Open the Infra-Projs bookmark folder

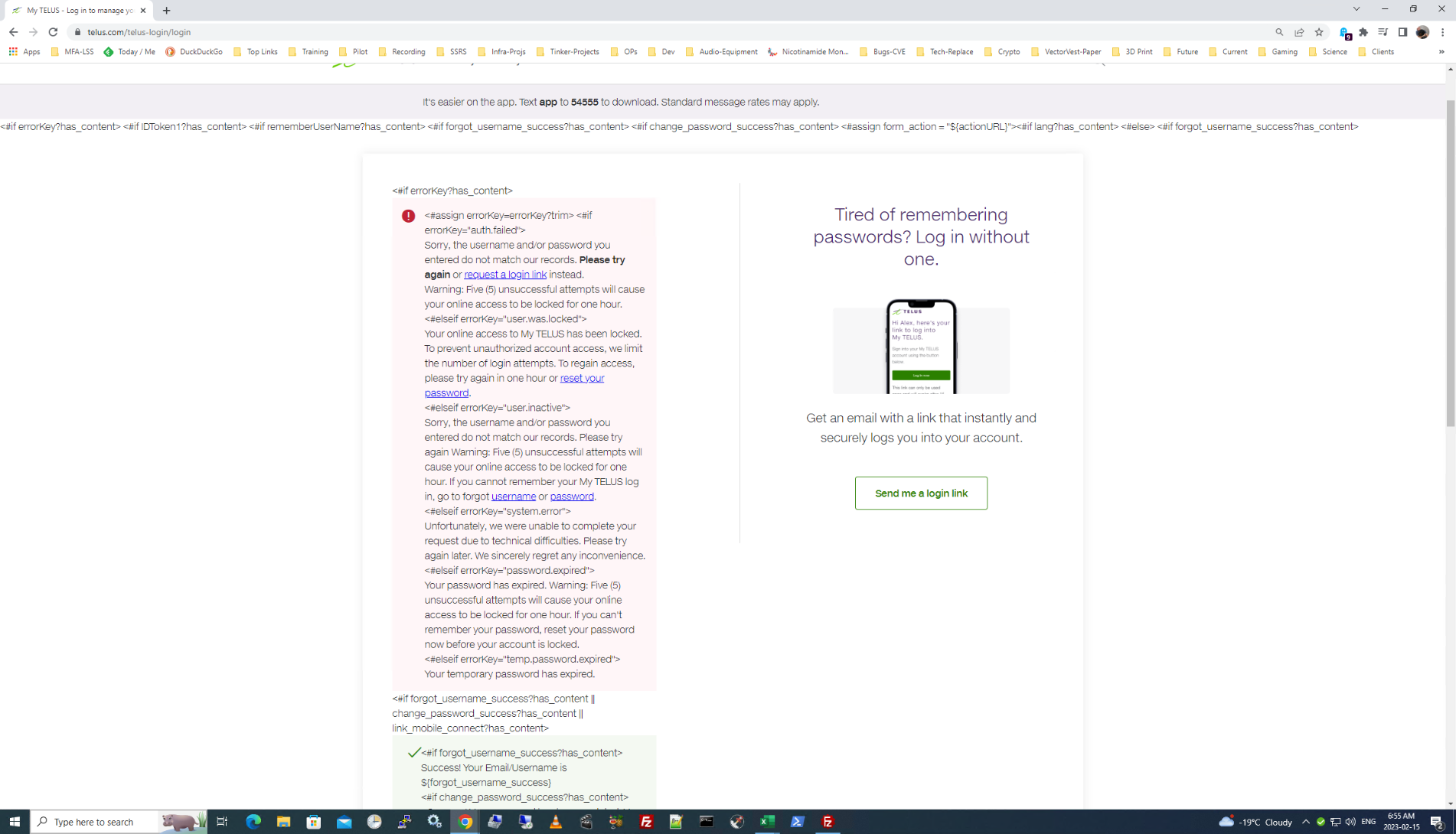point(501,52)
